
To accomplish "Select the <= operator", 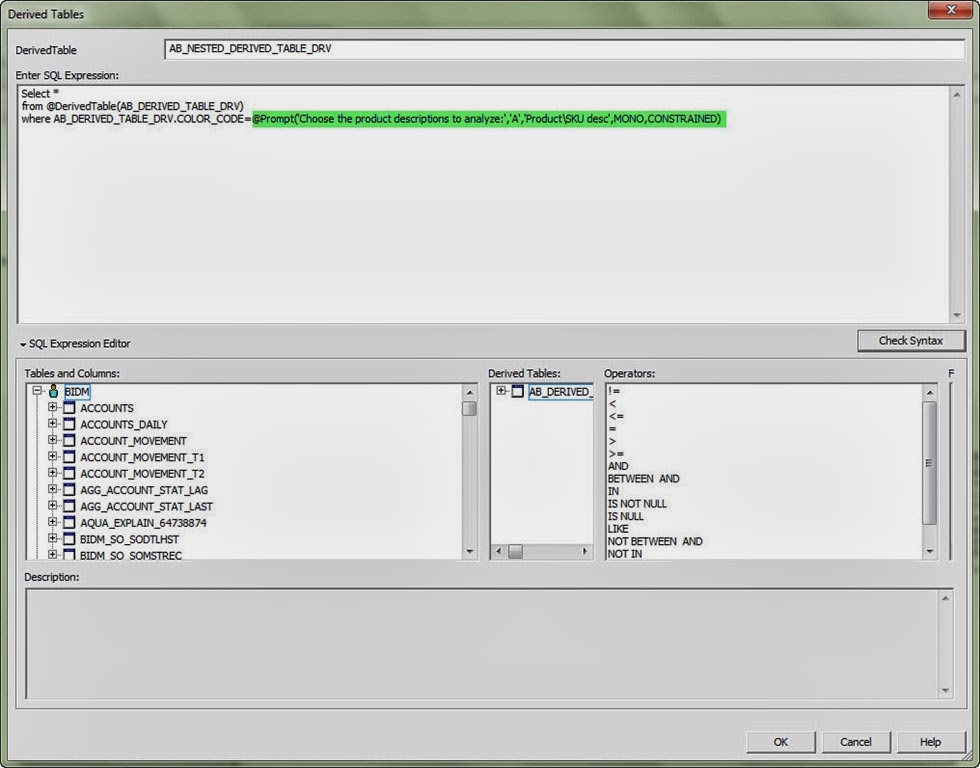I will tap(616, 416).
